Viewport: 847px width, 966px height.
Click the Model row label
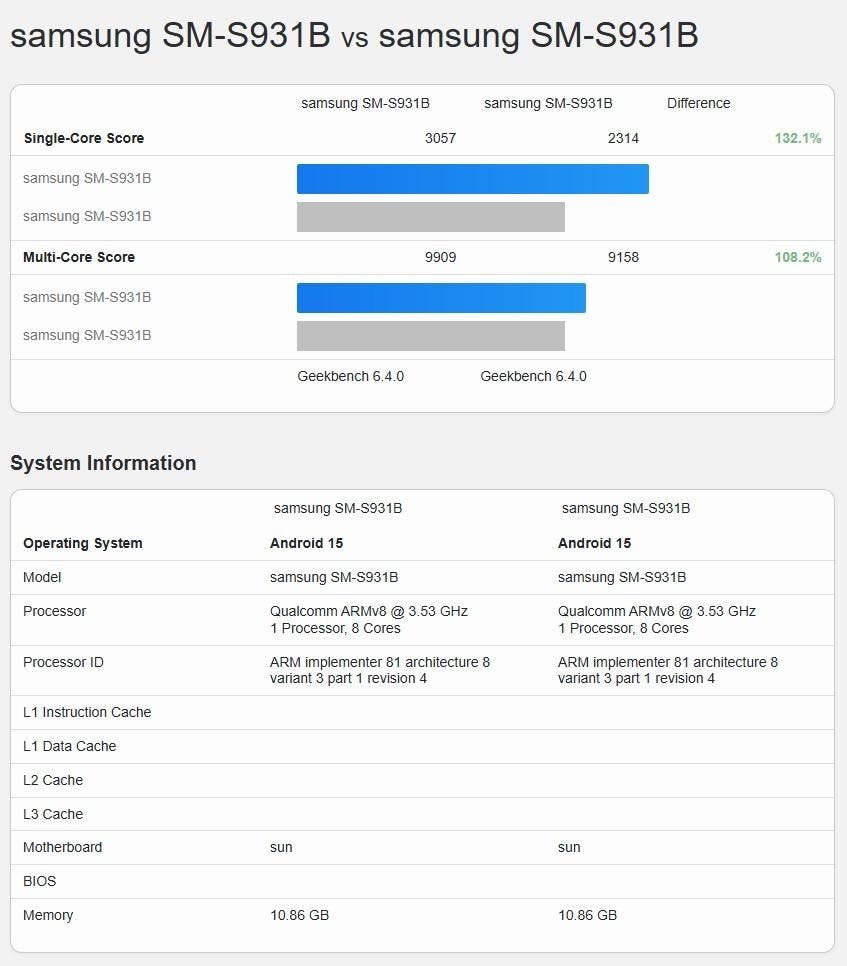[42, 577]
